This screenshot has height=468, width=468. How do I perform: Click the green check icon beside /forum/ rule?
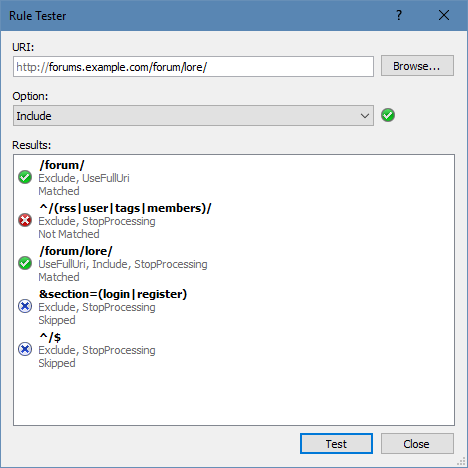[x=25, y=177]
